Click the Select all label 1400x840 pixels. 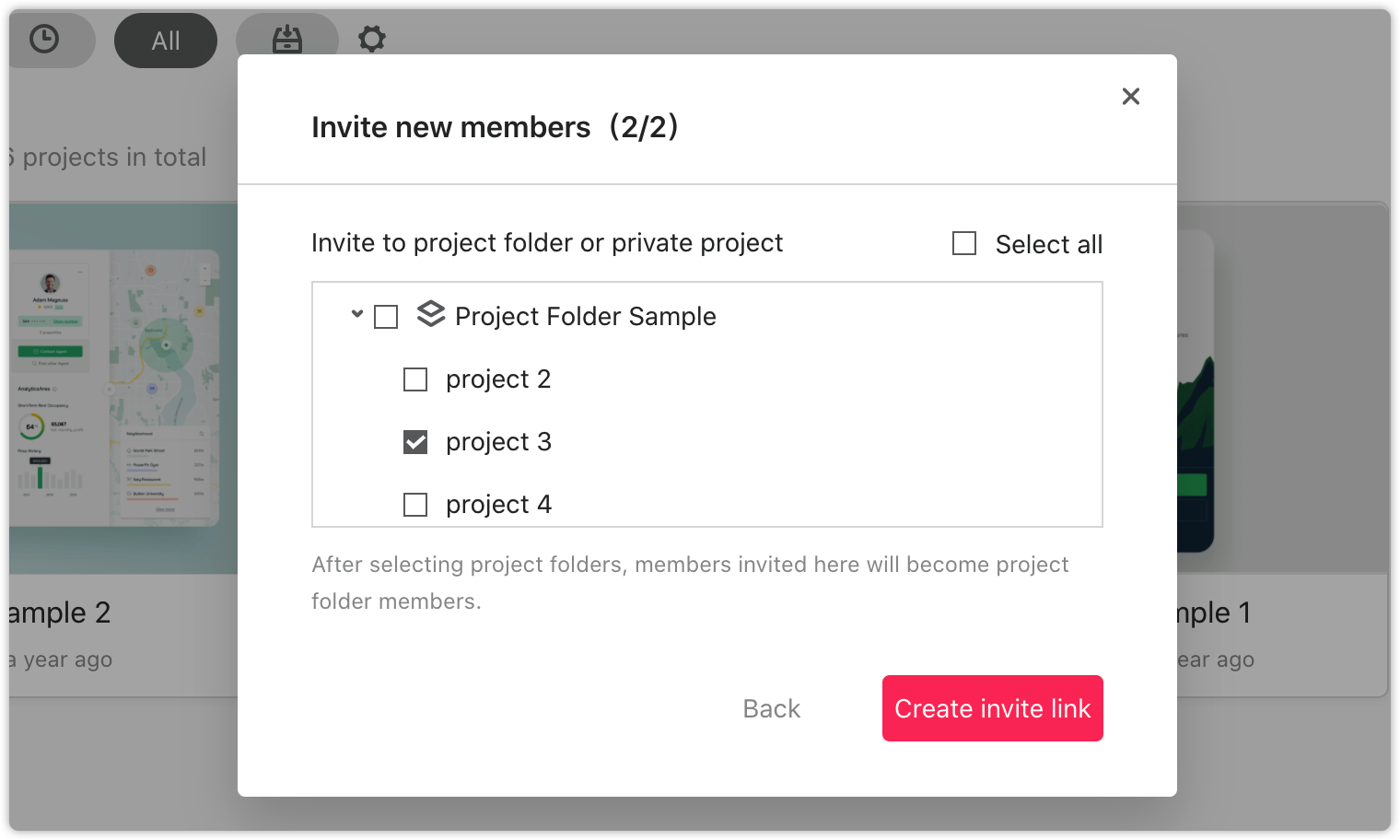[x=1049, y=244]
